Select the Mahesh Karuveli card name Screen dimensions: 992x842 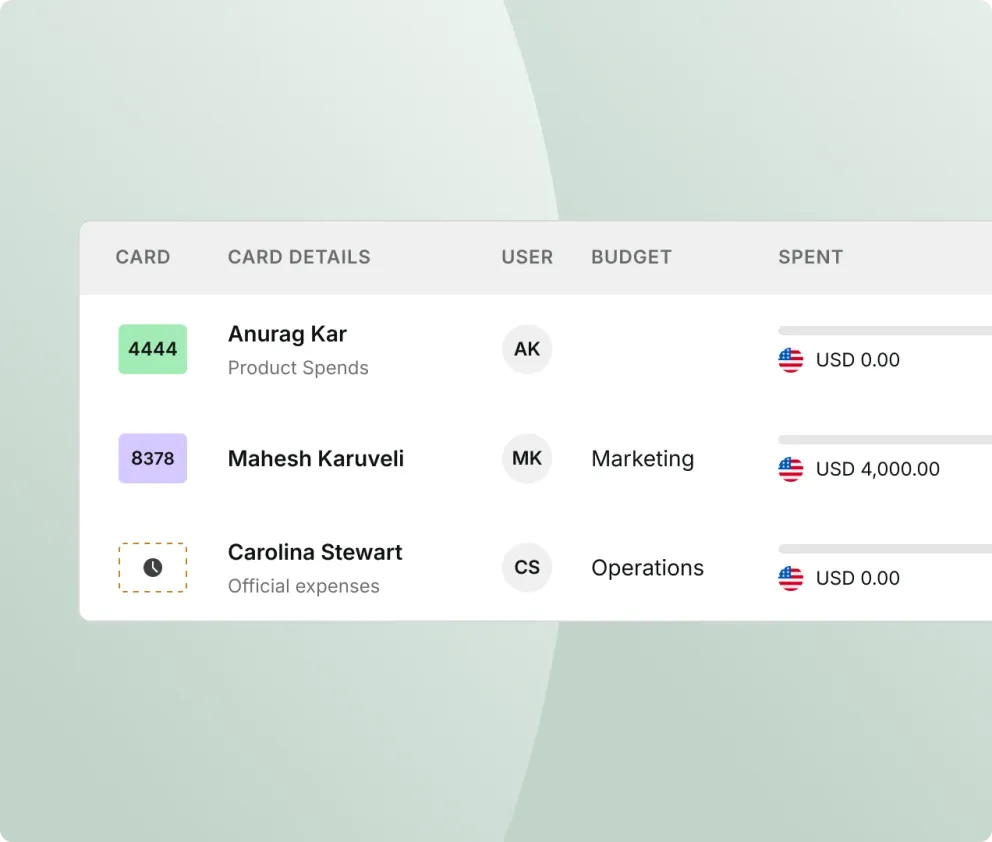click(316, 459)
